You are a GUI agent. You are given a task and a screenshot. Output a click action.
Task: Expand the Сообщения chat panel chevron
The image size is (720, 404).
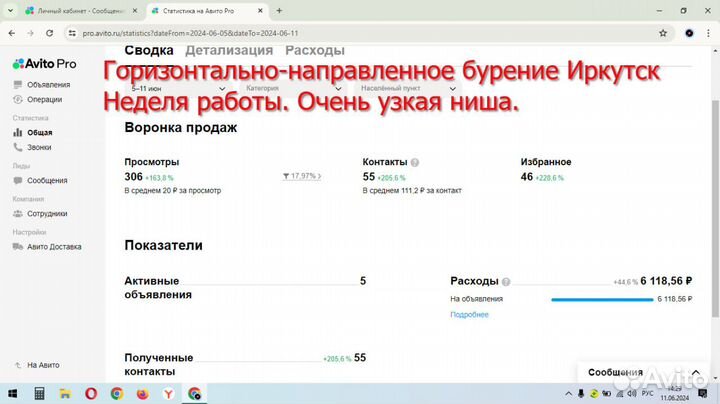[x=696, y=372]
